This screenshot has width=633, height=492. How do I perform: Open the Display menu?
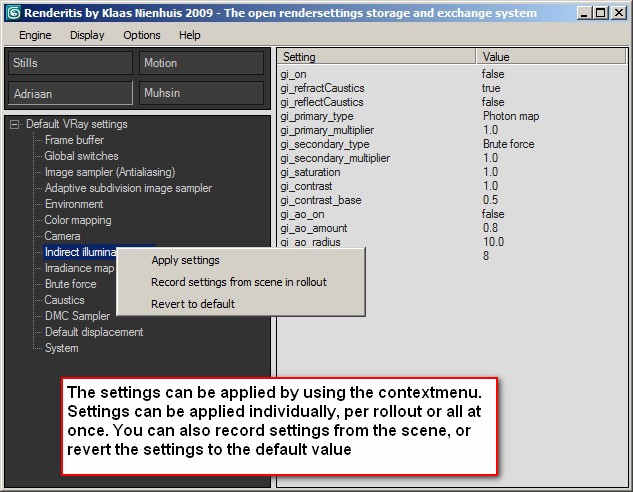(87, 36)
